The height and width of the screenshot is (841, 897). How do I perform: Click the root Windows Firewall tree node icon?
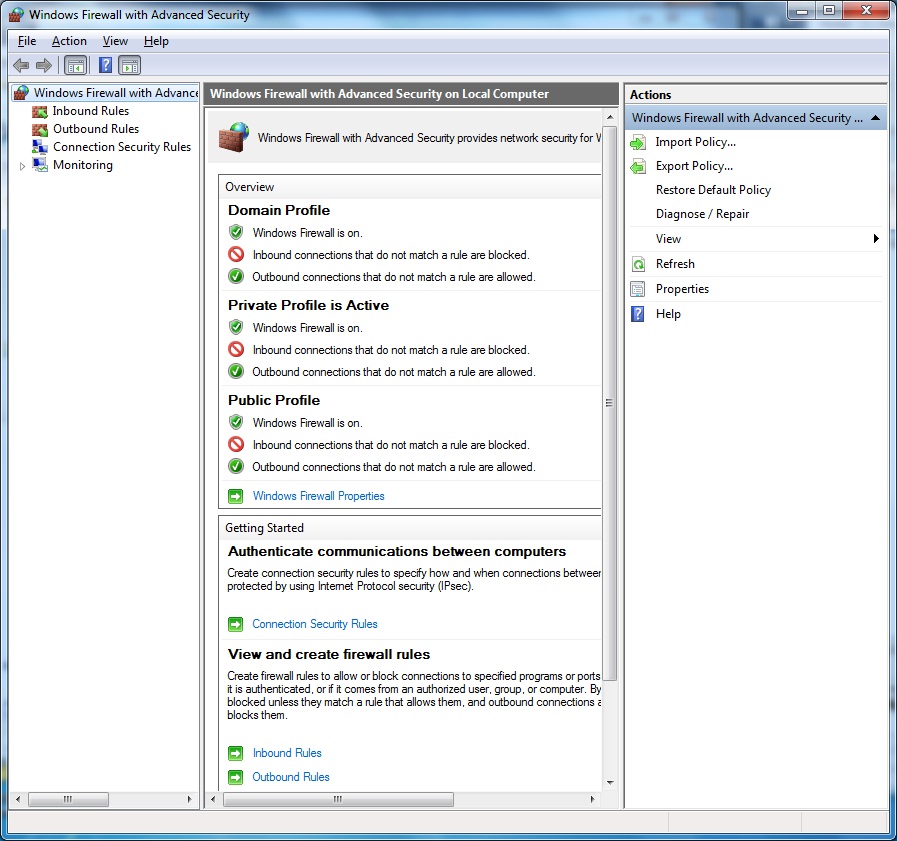point(21,93)
